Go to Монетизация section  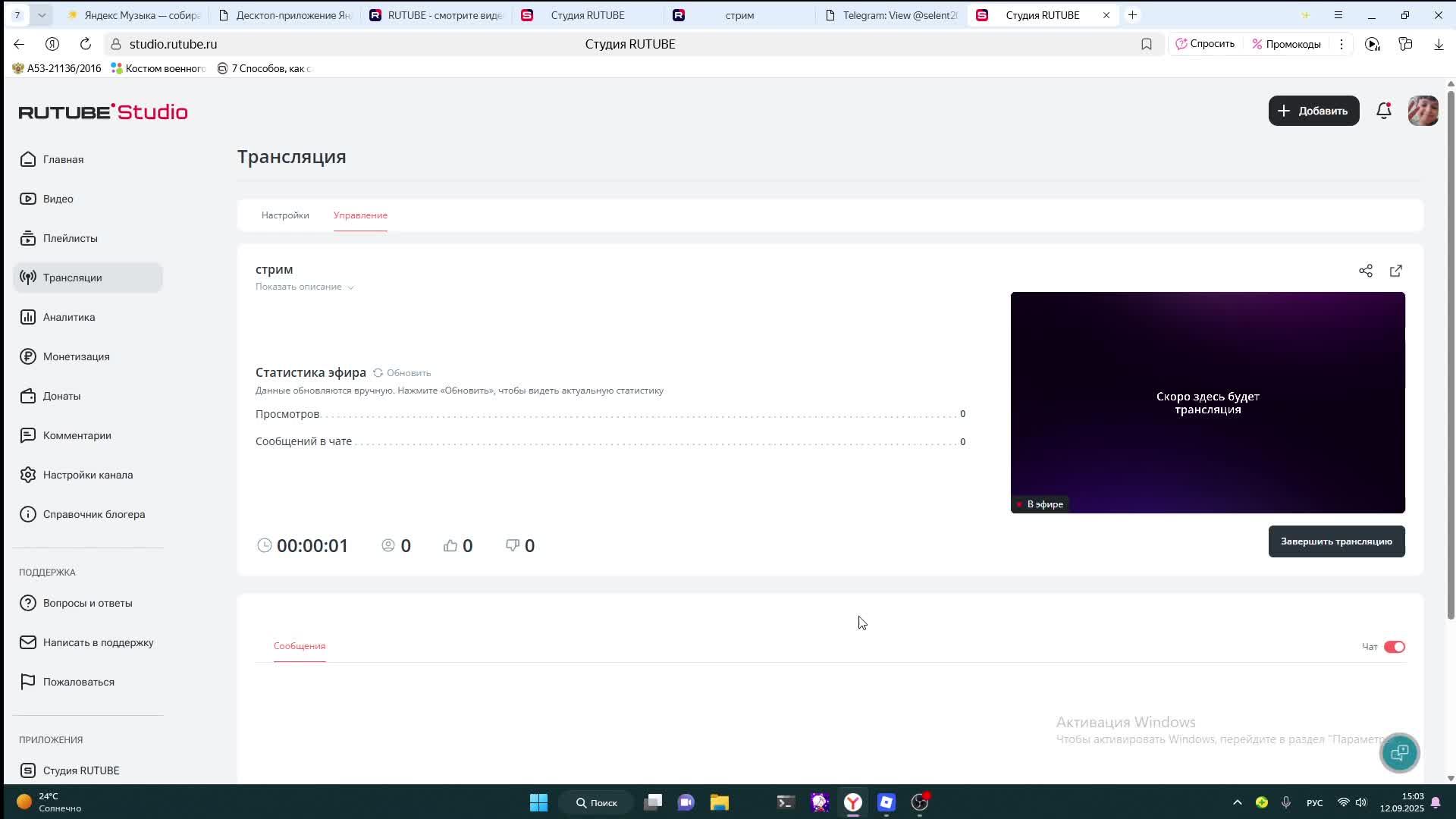click(x=76, y=356)
